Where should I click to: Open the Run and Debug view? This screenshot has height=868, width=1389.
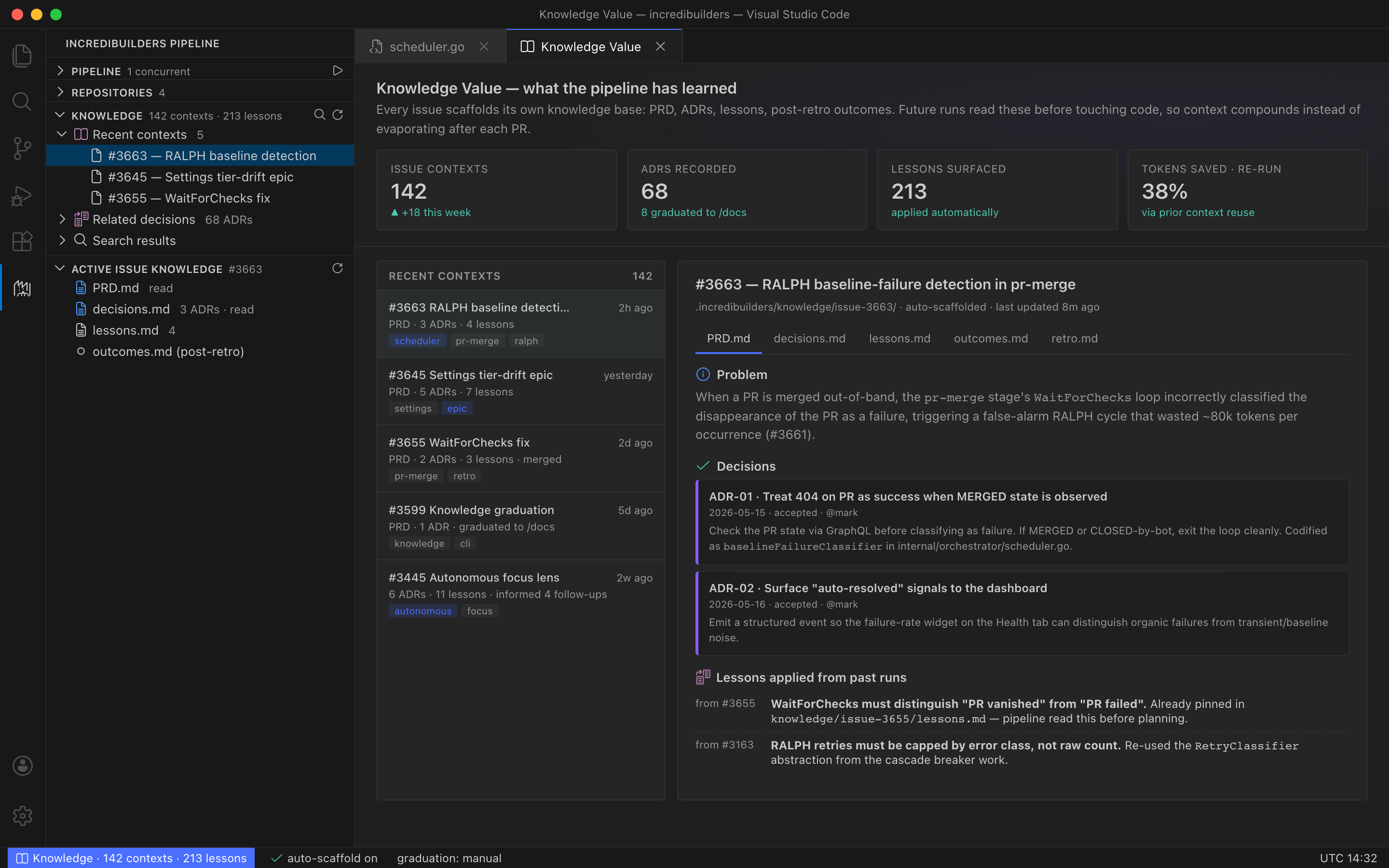[22, 196]
